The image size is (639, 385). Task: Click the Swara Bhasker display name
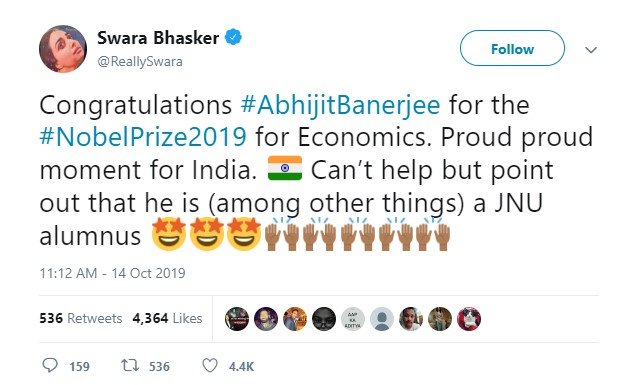[x=158, y=38]
